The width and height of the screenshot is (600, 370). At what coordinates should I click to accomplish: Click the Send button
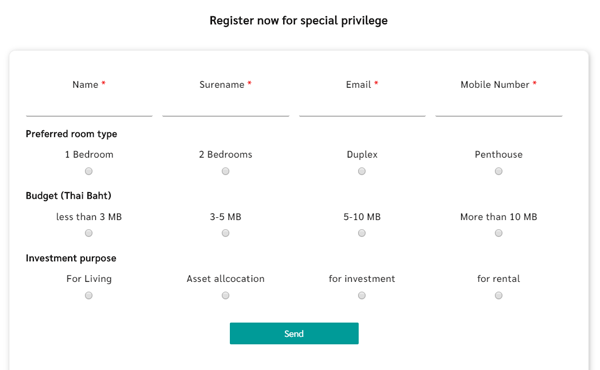(x=294, y=333)
